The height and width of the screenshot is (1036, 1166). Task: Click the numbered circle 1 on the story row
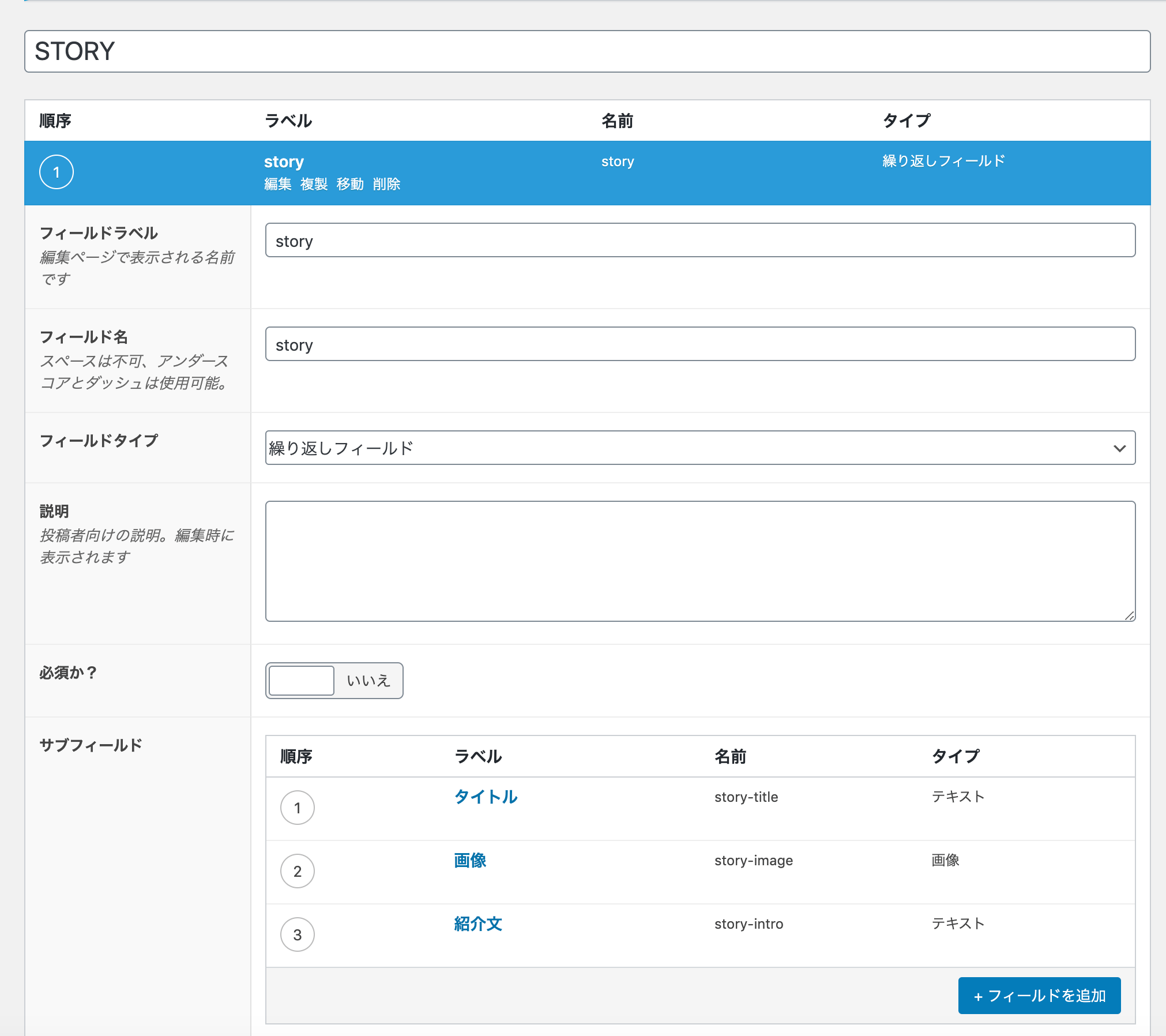coord(56,171)
